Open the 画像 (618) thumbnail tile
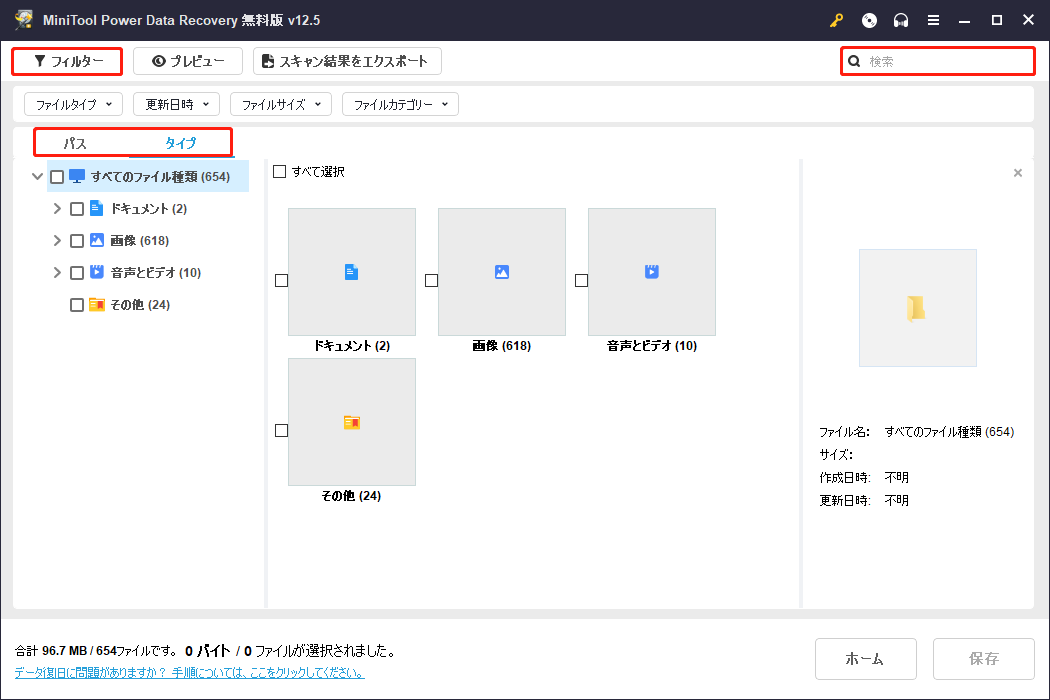Image resolution: width=1050 pixels, height=700 pixels. pos(502,271)
